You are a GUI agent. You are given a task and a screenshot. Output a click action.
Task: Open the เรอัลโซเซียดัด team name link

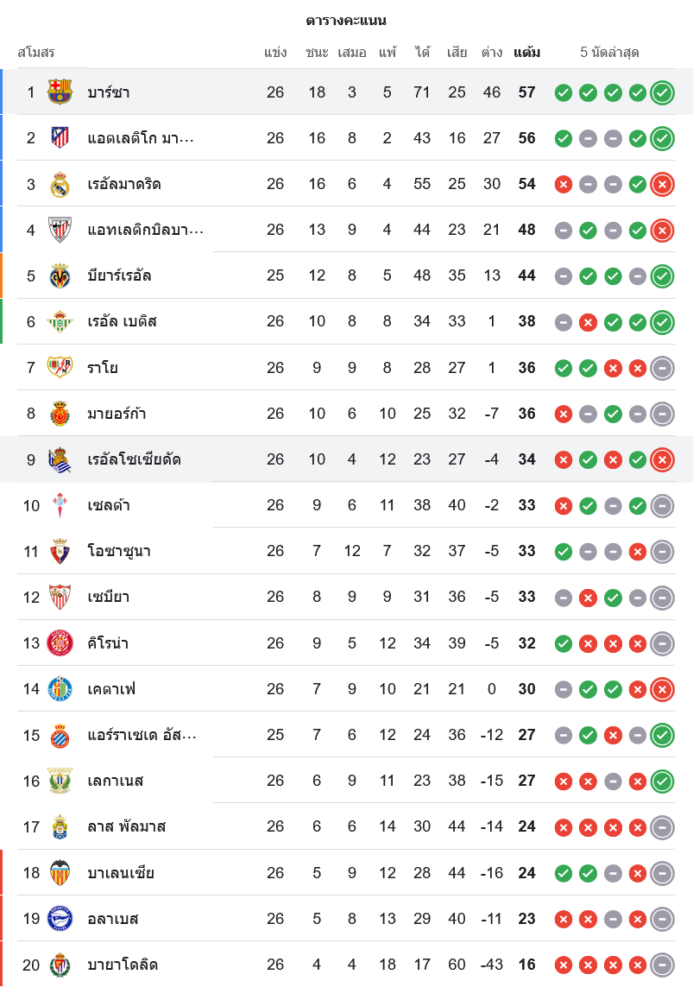coord(134,460)
